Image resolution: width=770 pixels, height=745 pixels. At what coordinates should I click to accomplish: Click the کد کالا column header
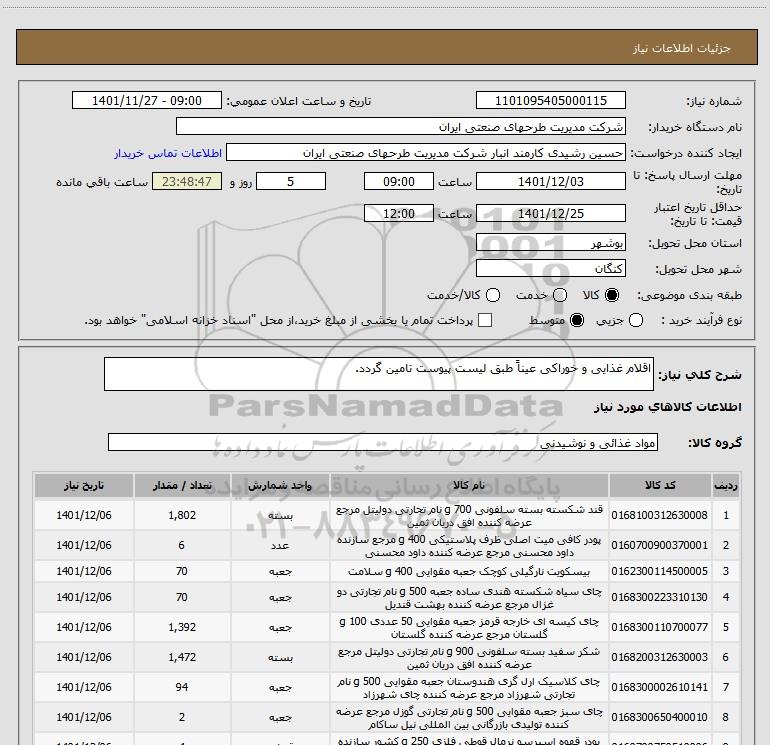pos(660,486)
